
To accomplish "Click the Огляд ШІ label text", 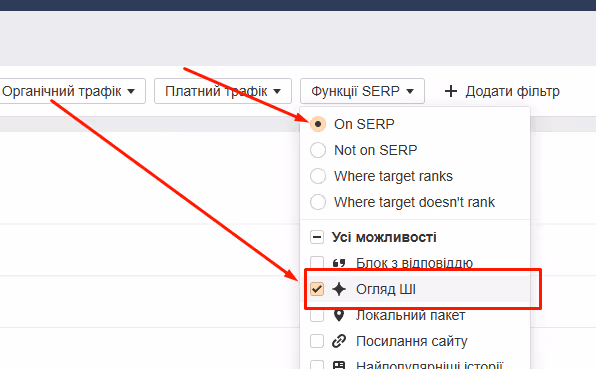I will click(x=386, y=290).
